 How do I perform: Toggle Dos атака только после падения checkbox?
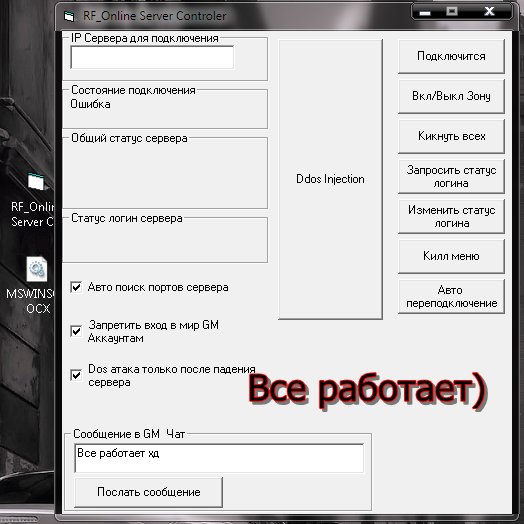point(76,375)
